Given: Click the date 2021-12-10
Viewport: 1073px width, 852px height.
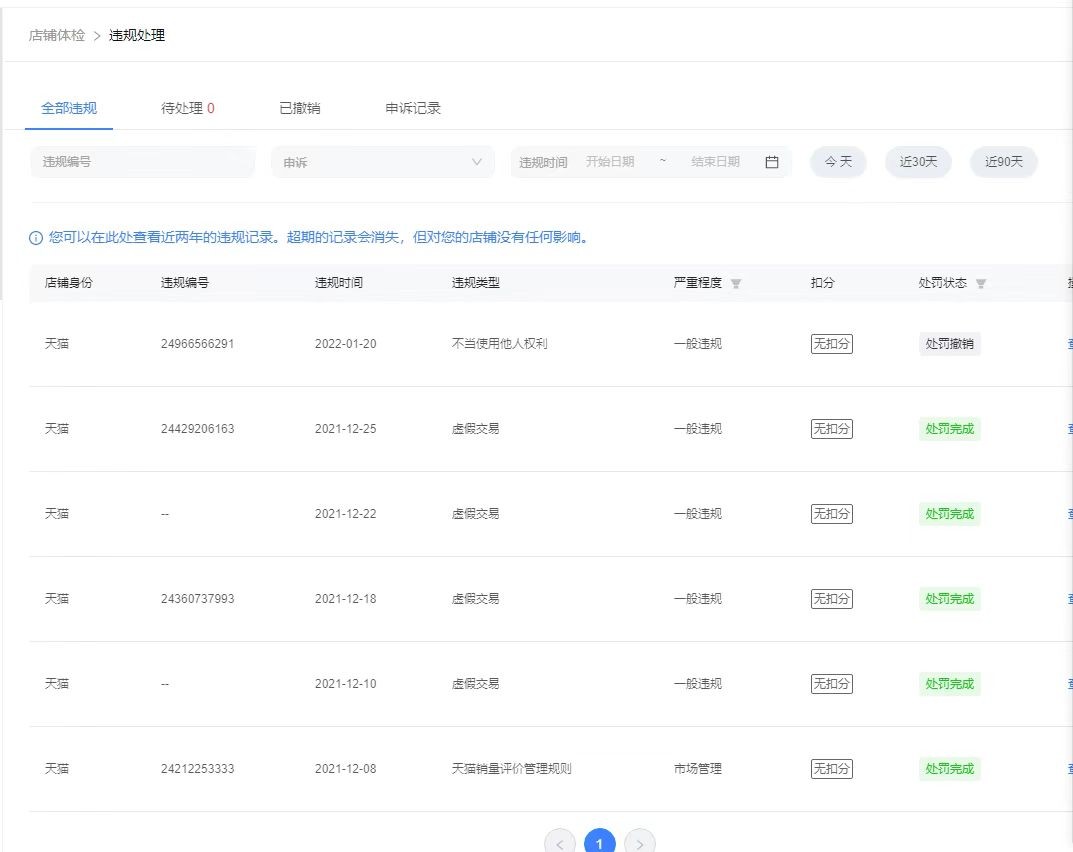Looking at the screenshot, I should pos(346,684).
